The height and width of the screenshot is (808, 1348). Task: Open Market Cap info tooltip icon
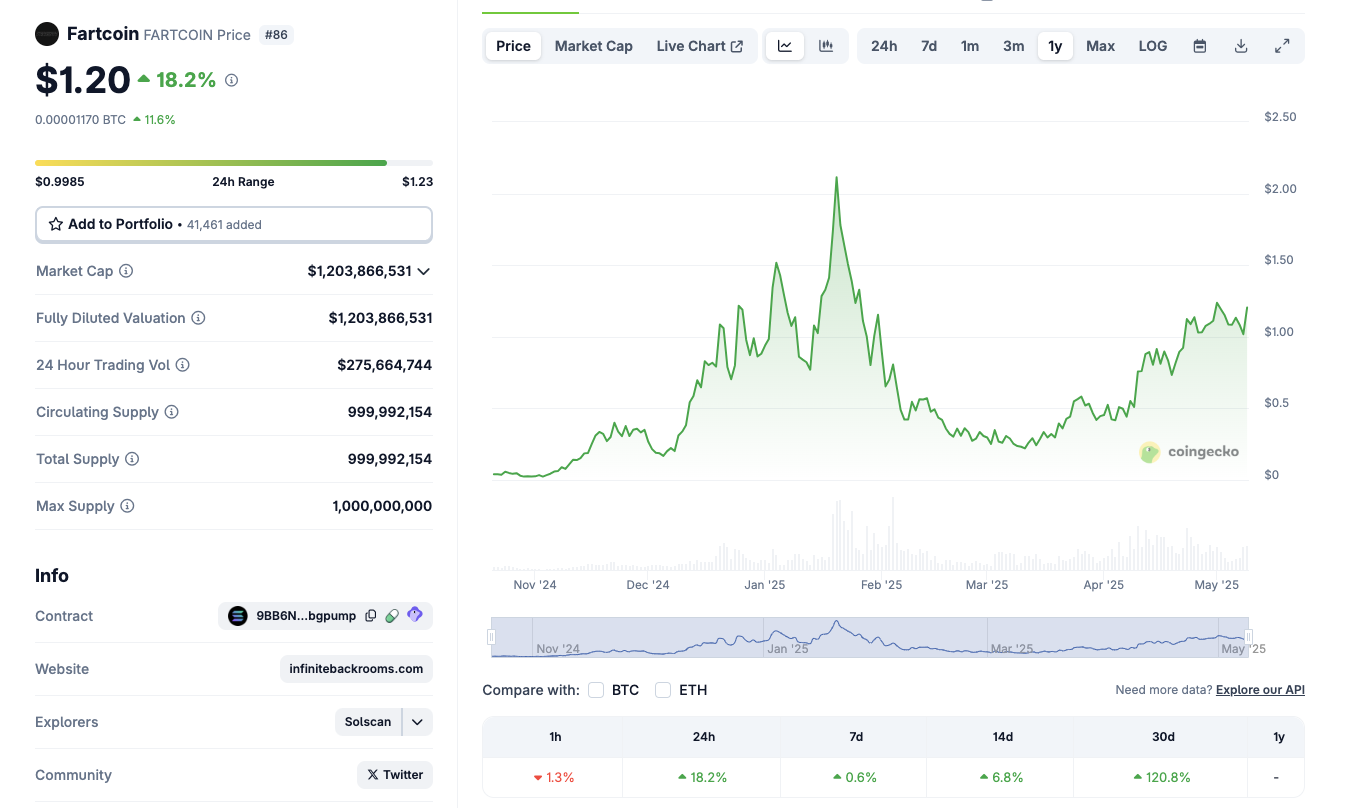[126, 271]
